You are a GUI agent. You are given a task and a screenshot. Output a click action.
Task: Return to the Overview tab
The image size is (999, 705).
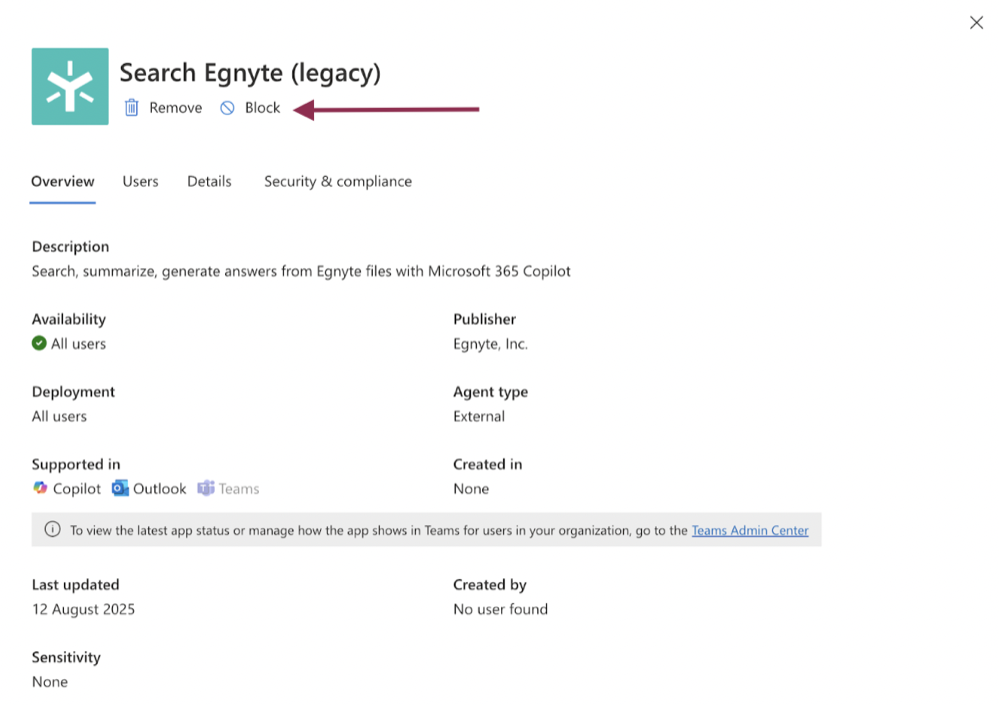pos(62,181)
